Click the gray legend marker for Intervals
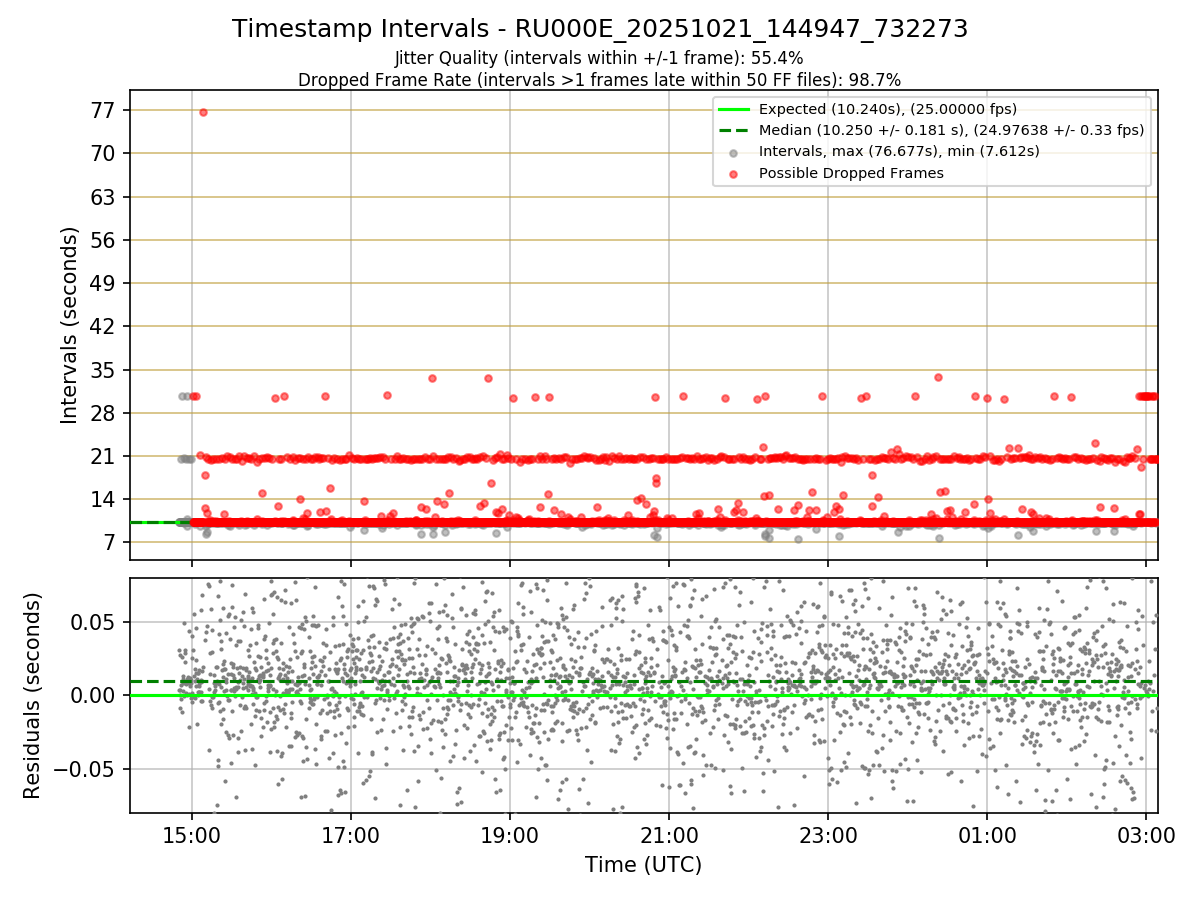 coord(734,152)
